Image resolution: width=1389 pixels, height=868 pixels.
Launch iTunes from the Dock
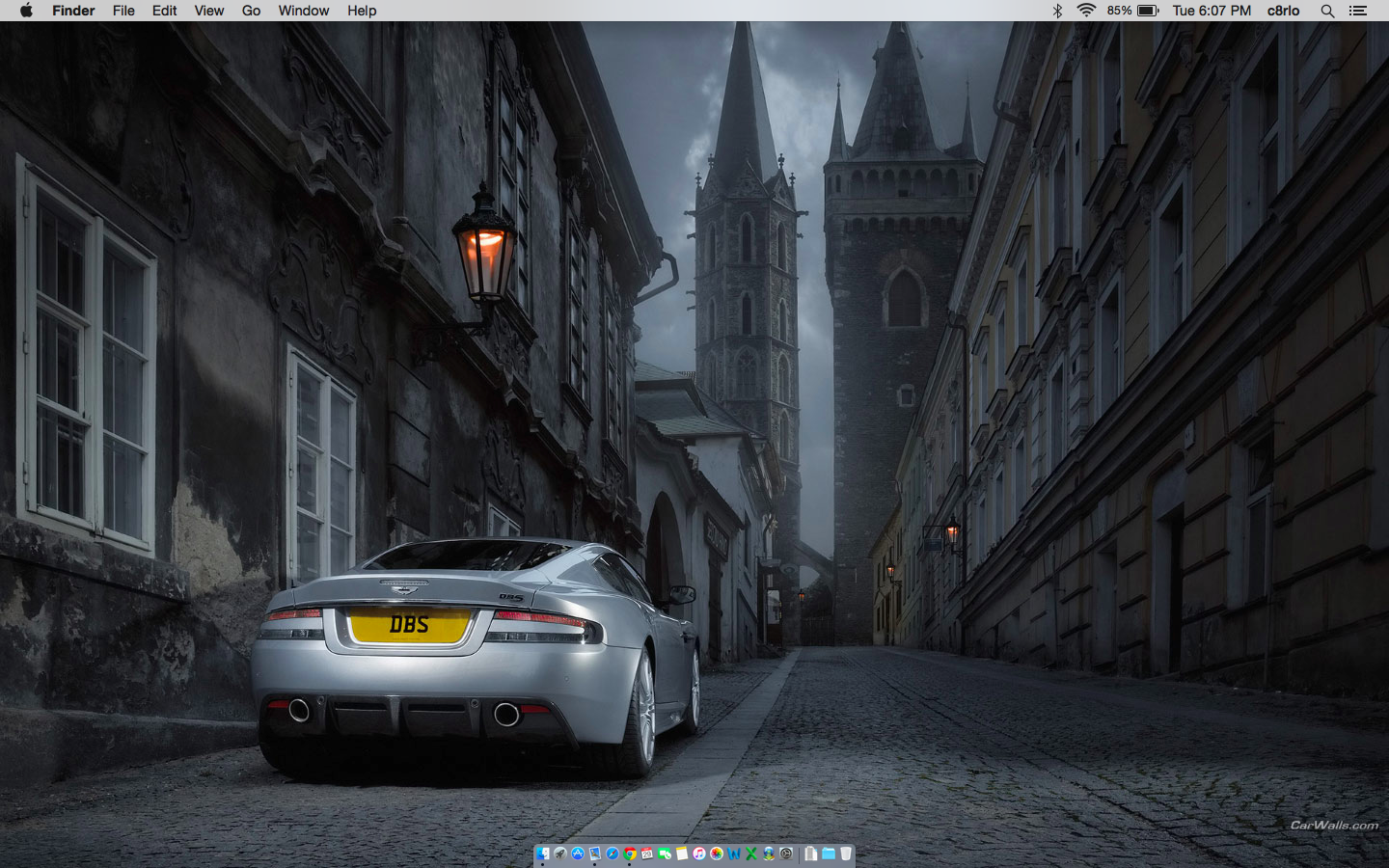pos(699,854)
